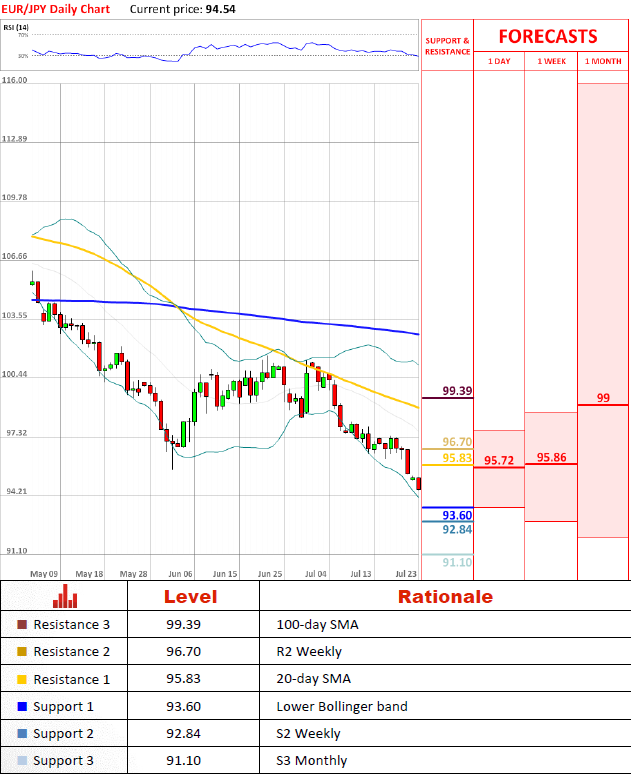Image resolution: width=631 pixels, height=774 pixels.
Task: Click the 95.86 one-week forecast value
Action: coord(551,457)
